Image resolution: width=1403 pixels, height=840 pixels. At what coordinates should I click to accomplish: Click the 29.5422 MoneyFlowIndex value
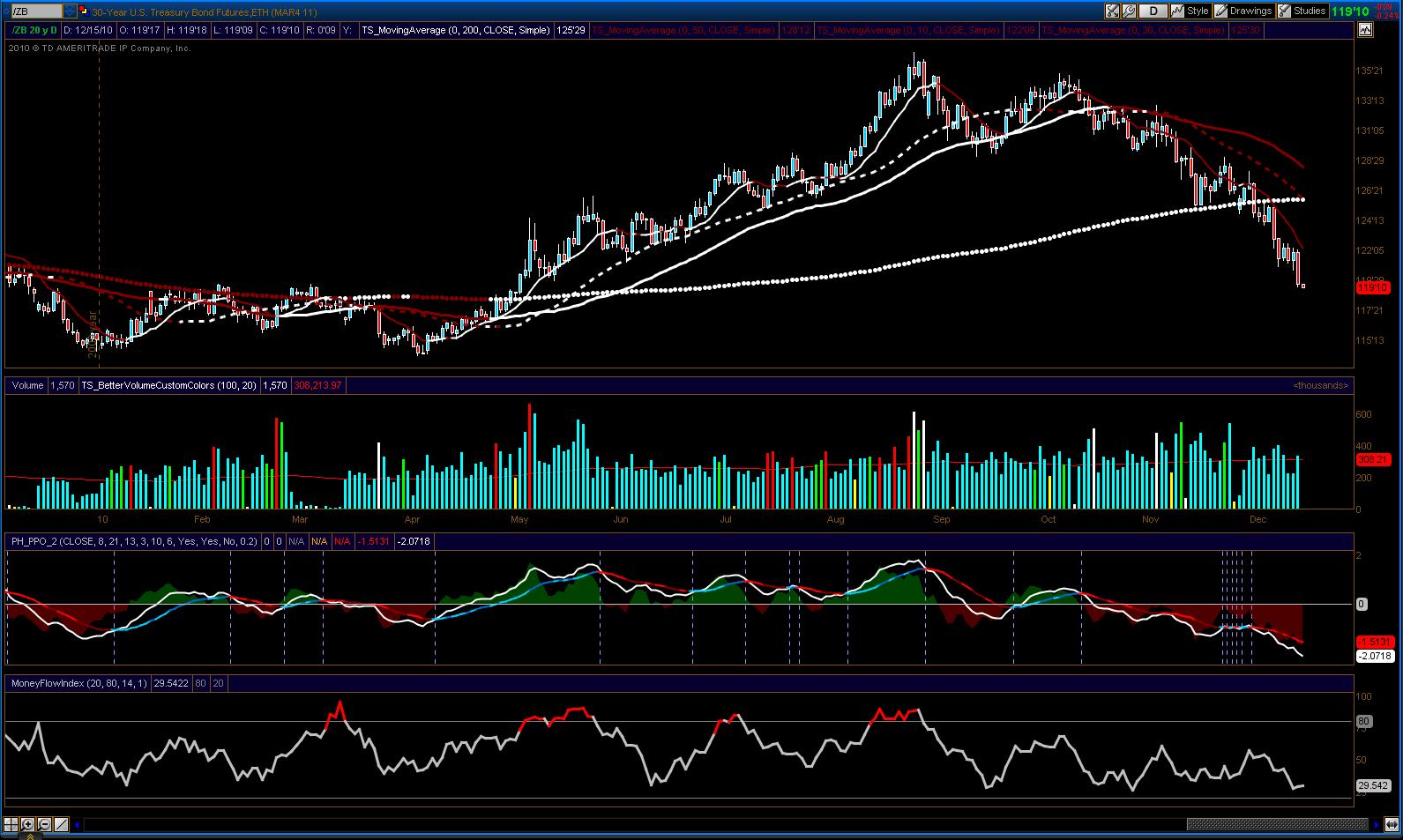(x=169, y=683)
